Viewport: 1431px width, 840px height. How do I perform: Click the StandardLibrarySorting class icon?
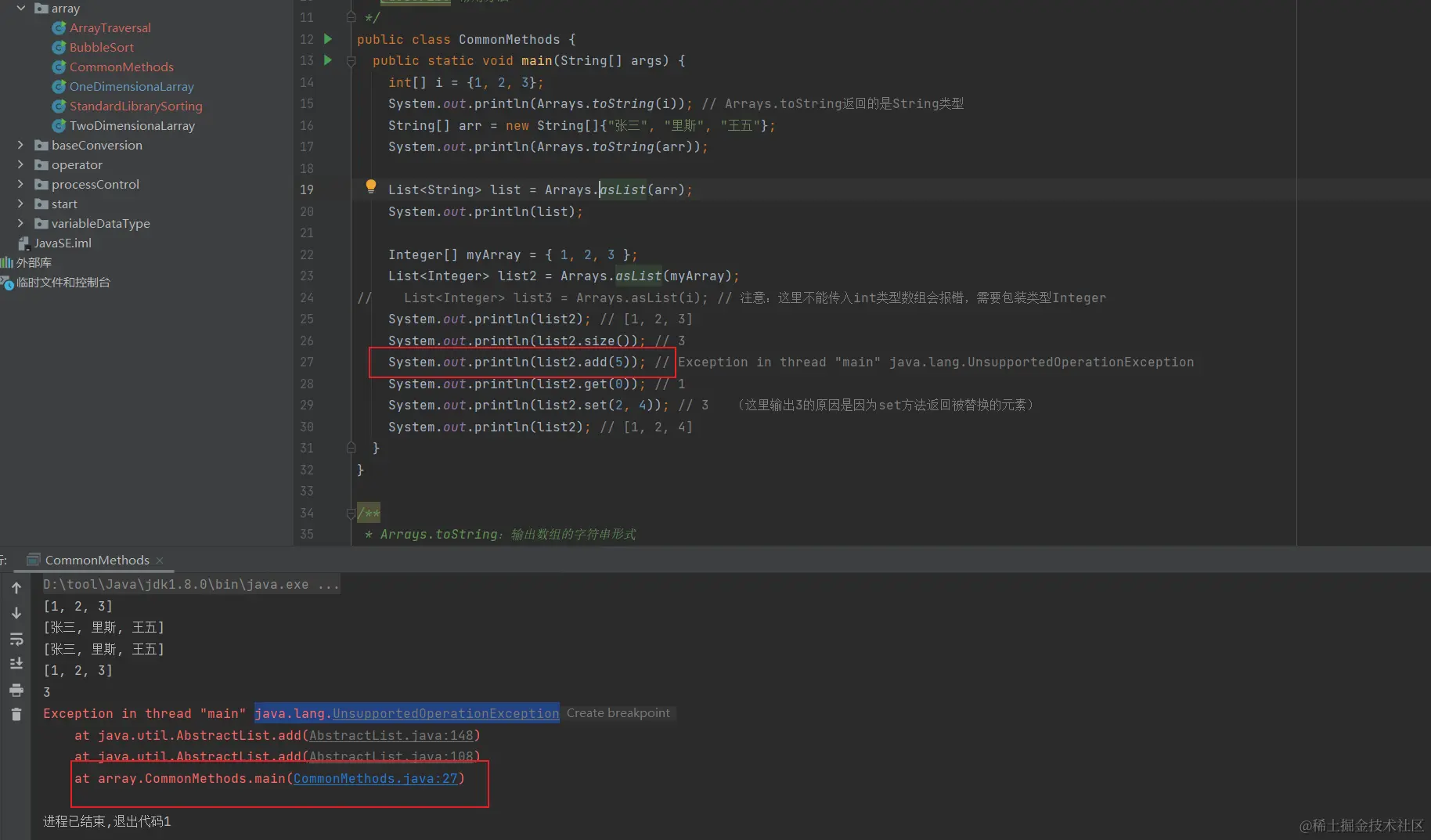tap(59, 106)
